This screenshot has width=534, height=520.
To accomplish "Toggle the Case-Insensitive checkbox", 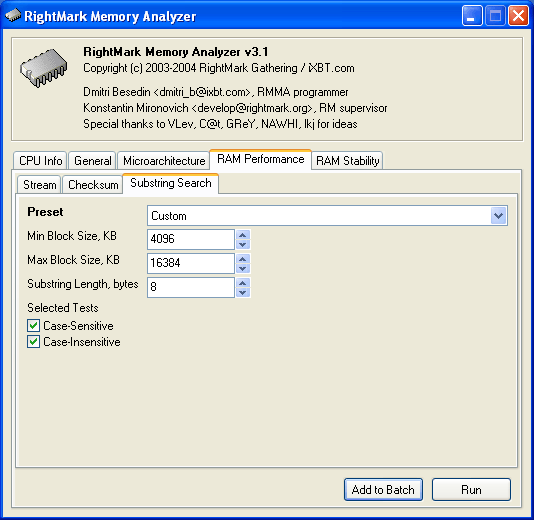I will (x=33, y=342).
